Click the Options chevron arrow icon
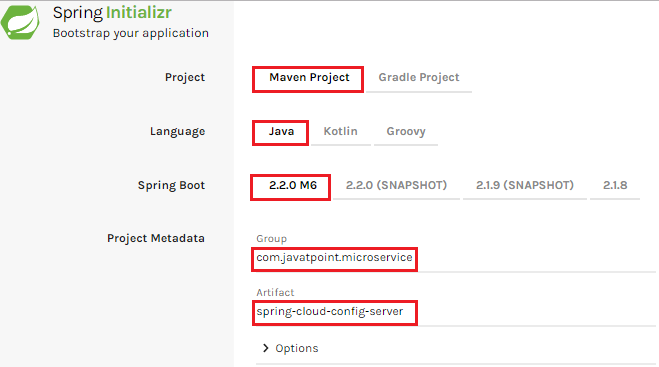Screen dimensions: 659x367 (265, 348)
